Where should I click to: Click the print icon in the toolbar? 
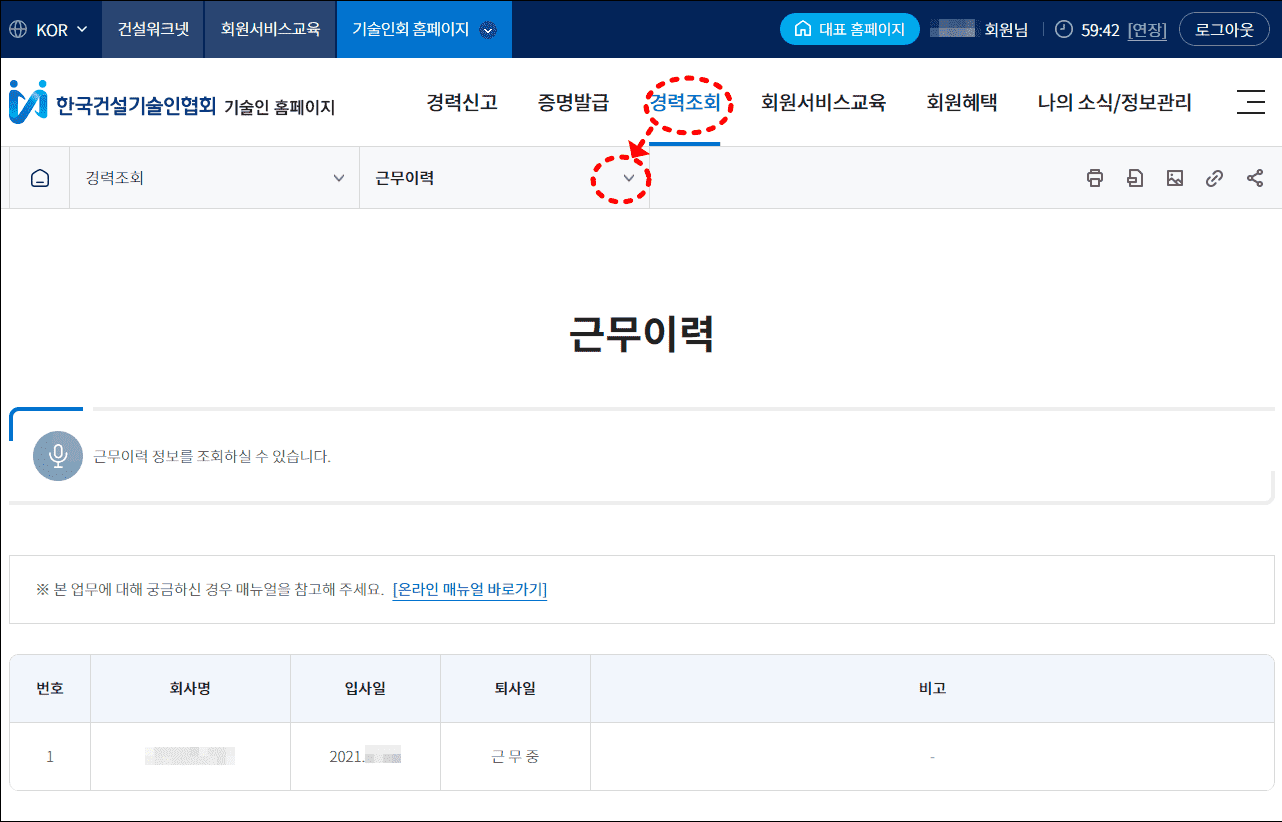point(1095,178)
